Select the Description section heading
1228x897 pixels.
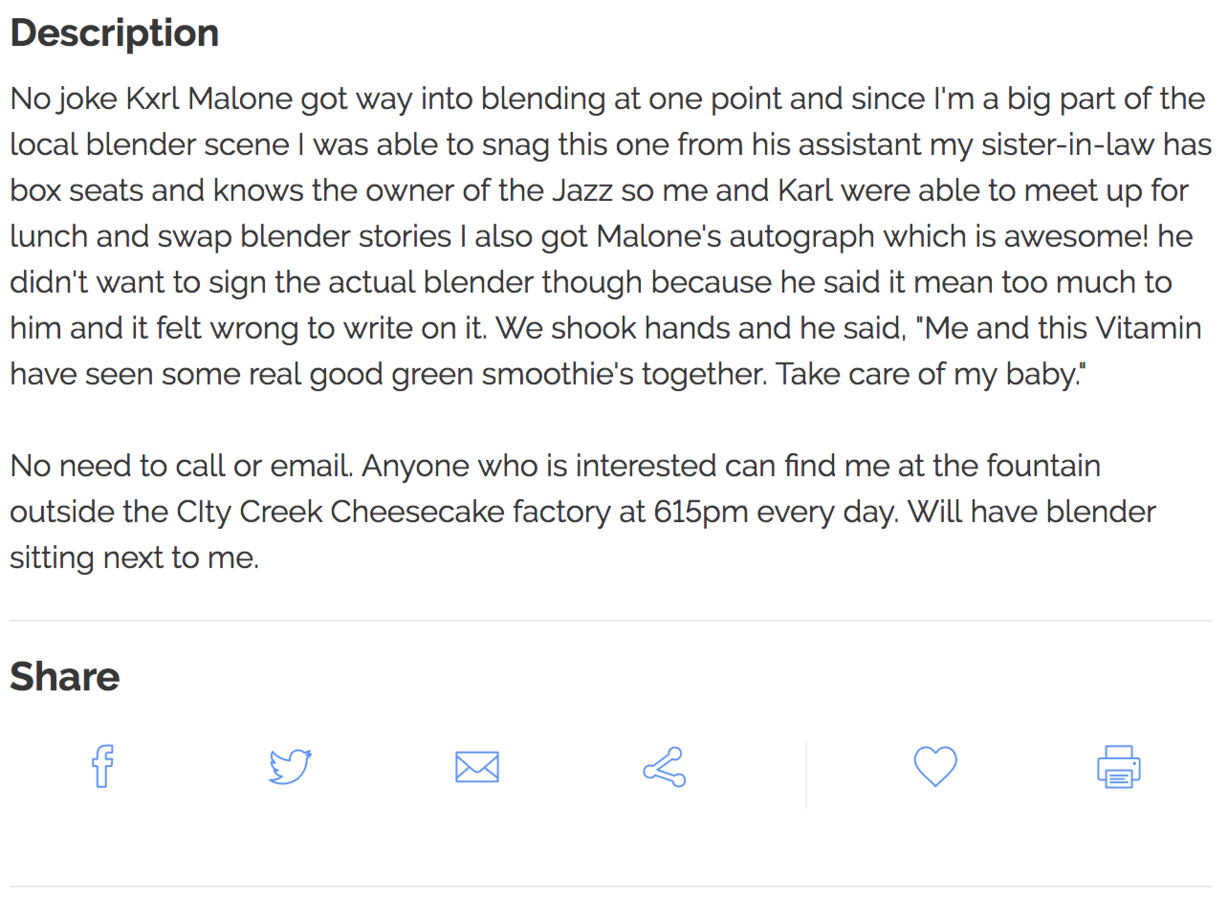(x=113, y=32)
